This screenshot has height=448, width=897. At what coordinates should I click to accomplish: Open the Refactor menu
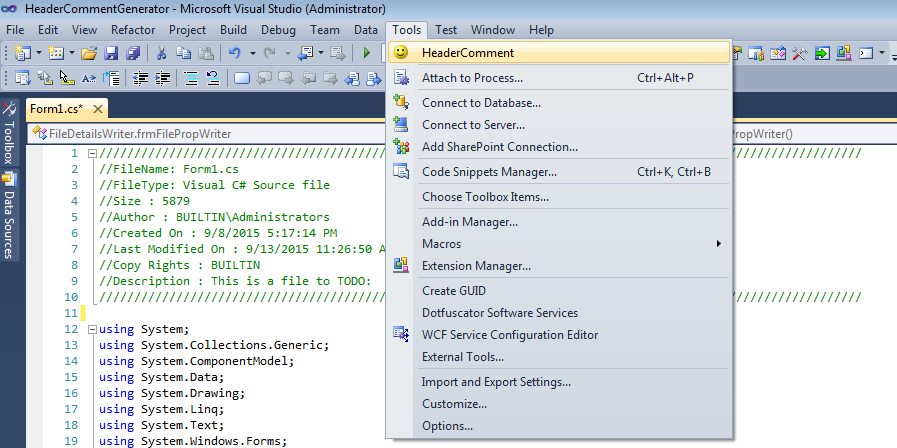[133, 30]
